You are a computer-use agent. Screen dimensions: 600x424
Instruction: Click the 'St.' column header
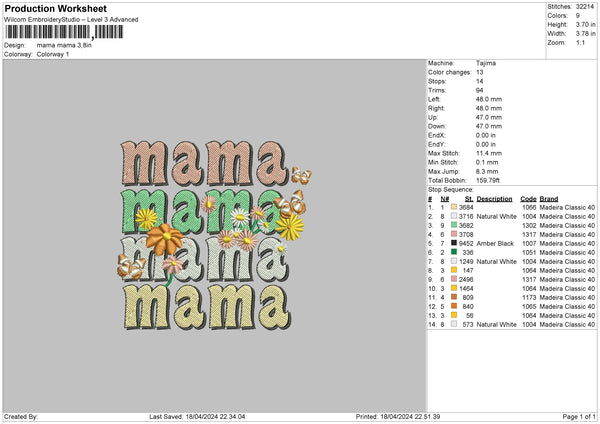pyautogui.click(x=469, y=199)
